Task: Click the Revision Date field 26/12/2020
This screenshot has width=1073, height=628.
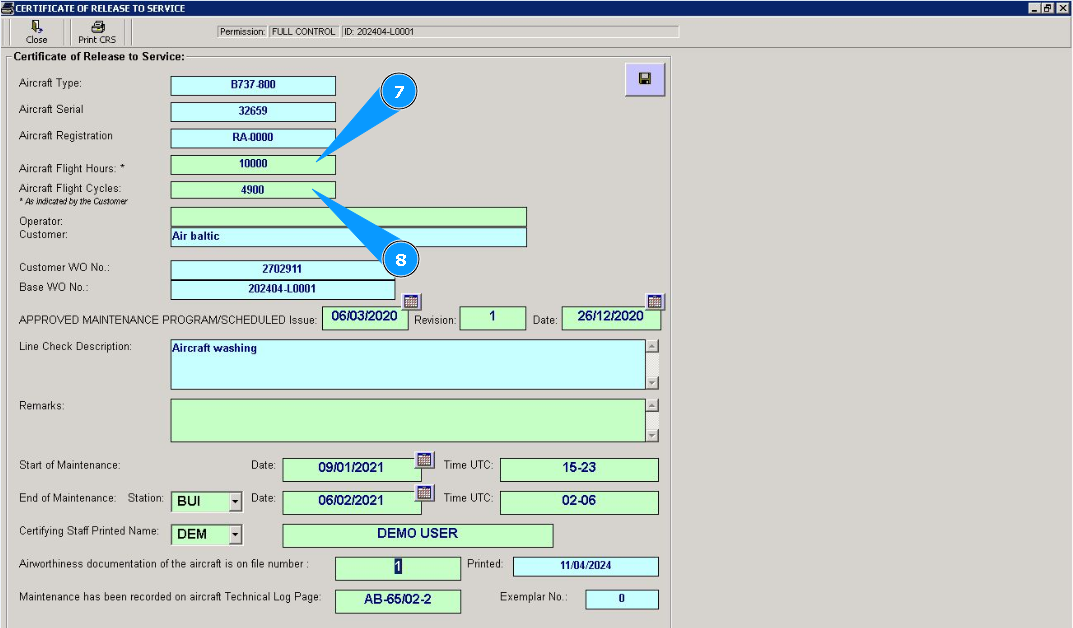Action: pyautogui.click(x=611, y=317)
